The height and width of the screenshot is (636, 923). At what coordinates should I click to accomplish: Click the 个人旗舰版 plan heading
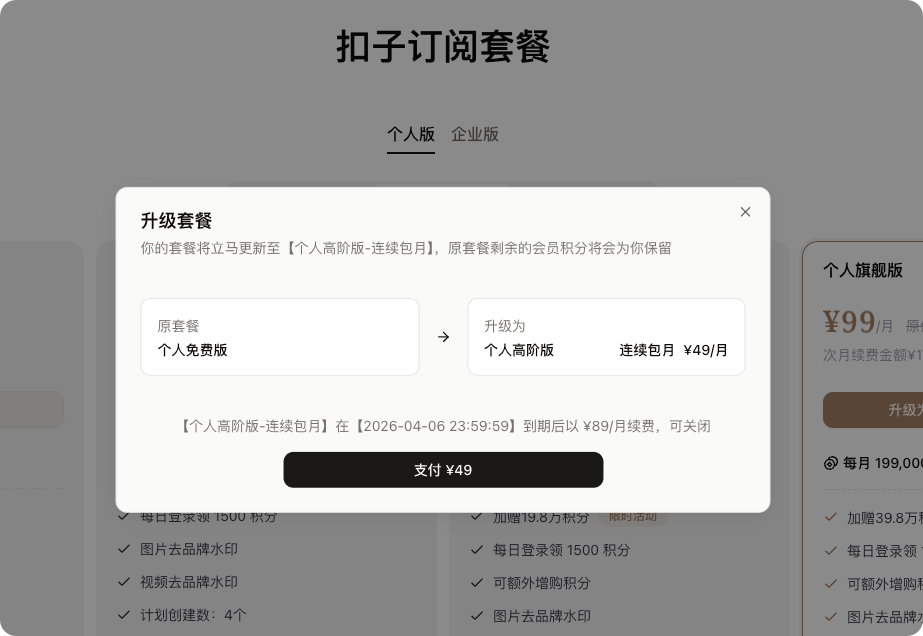pos(863,270)
